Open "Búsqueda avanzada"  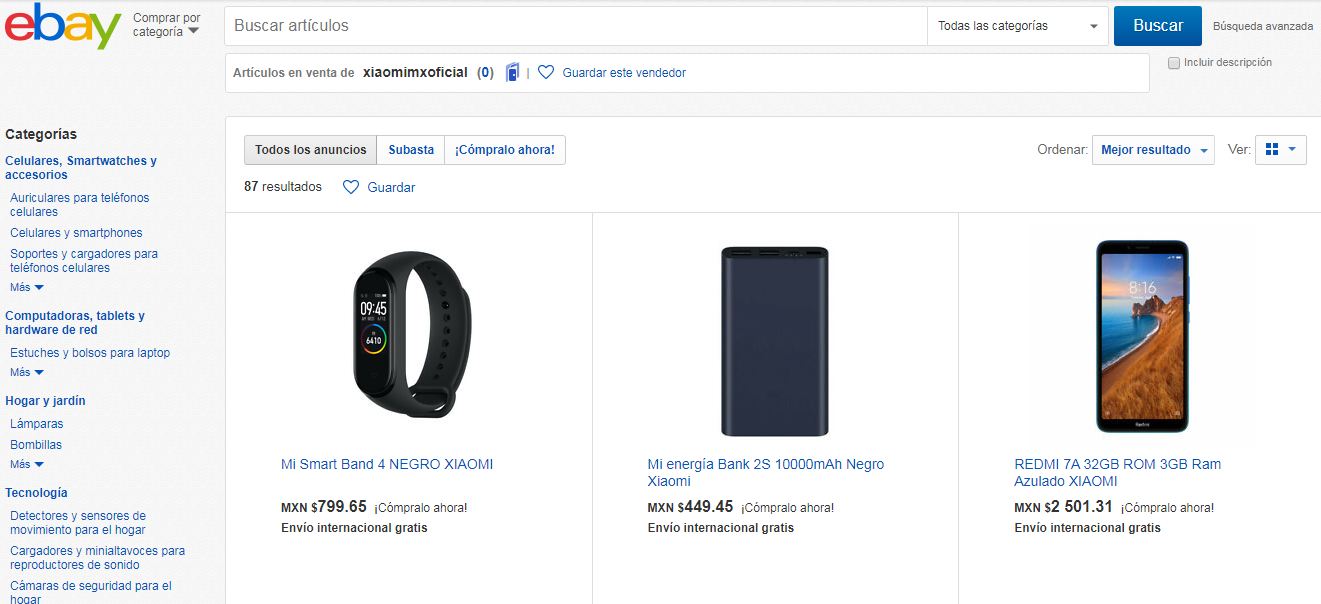coord(1262,26)
